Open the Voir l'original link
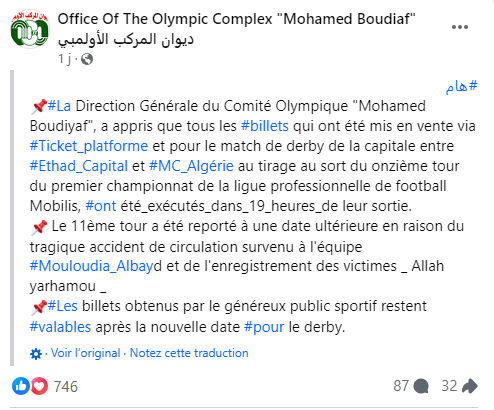This screenshot has height=410, width=494. coord(85,353)
